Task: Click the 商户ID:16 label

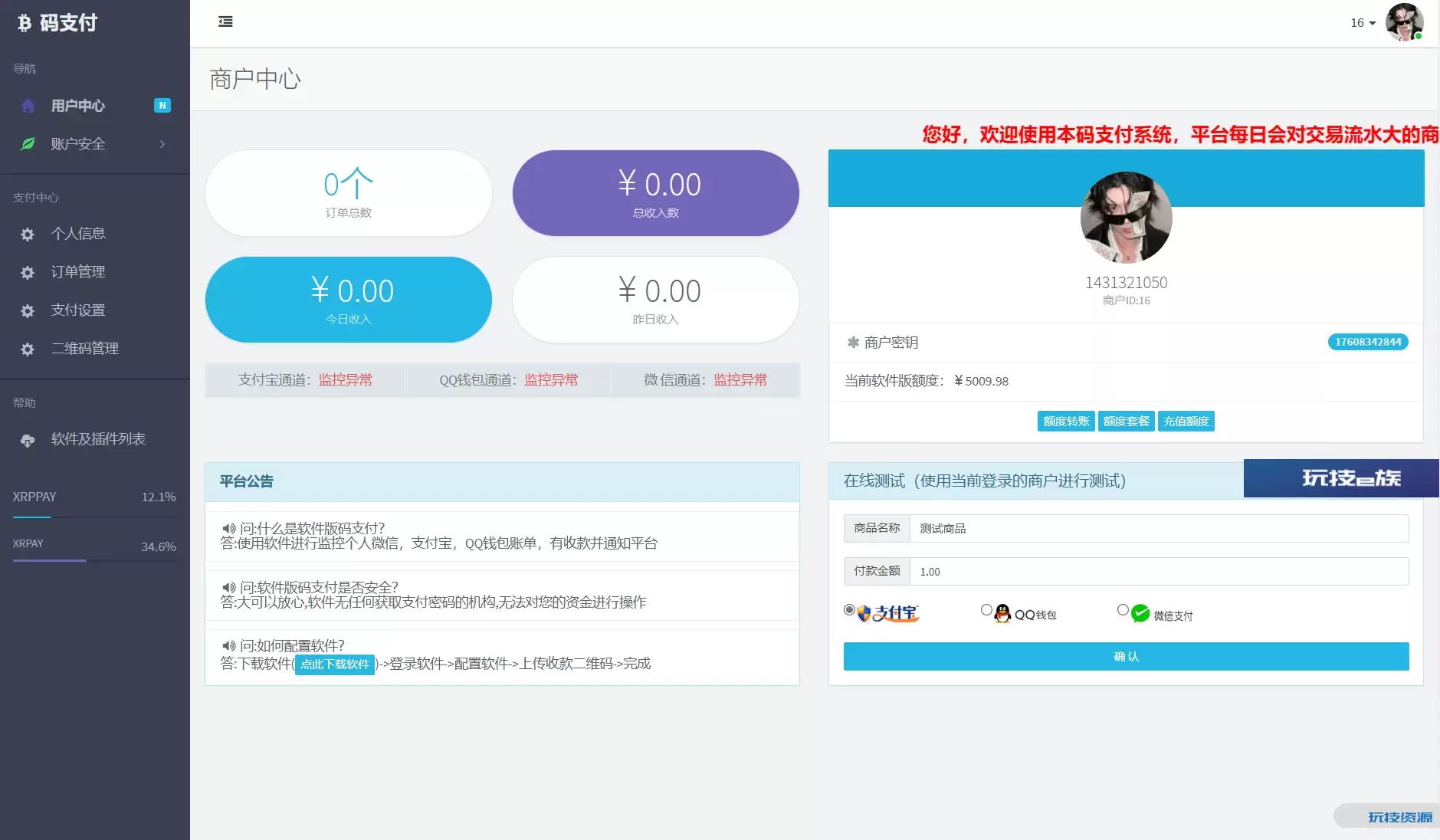Action: point(1126,300)
